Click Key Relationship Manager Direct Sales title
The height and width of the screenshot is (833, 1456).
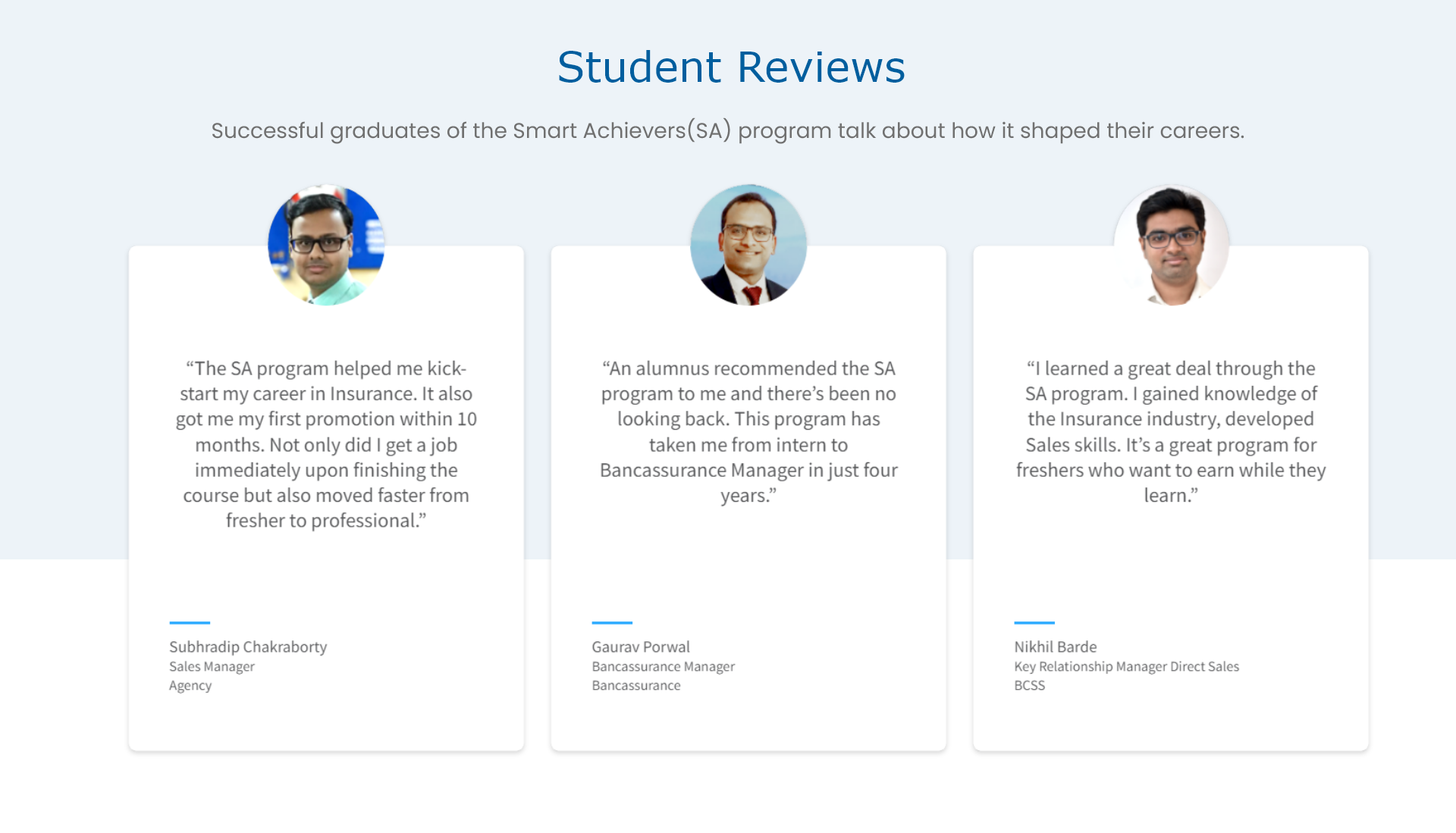point(1127,666)
